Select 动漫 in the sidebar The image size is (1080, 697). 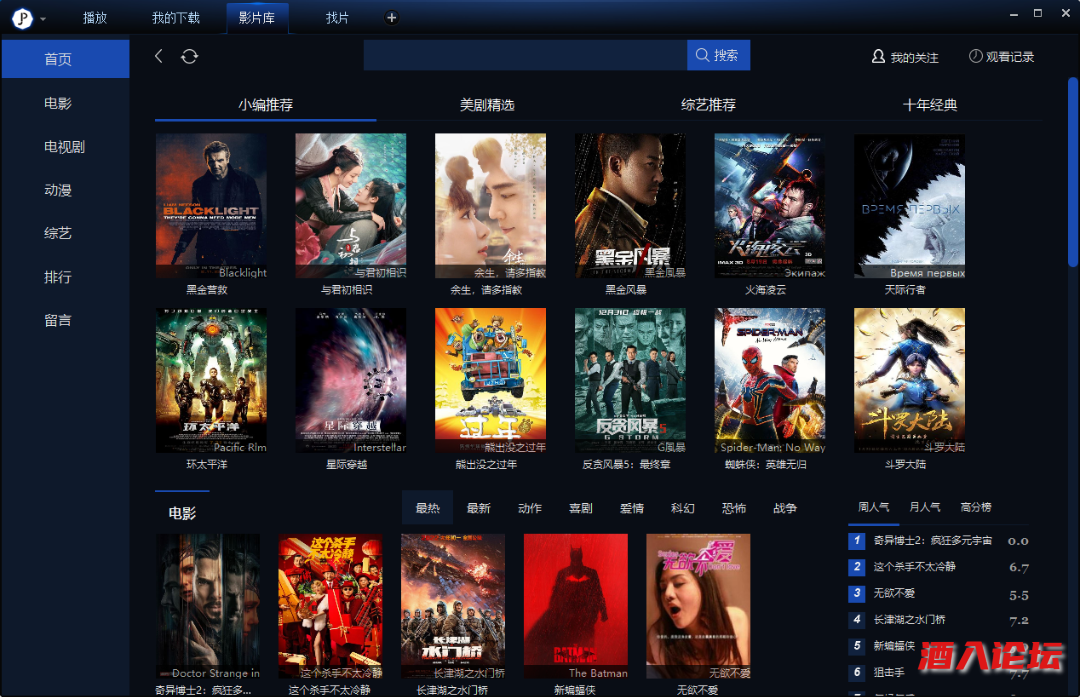point(58,190)
